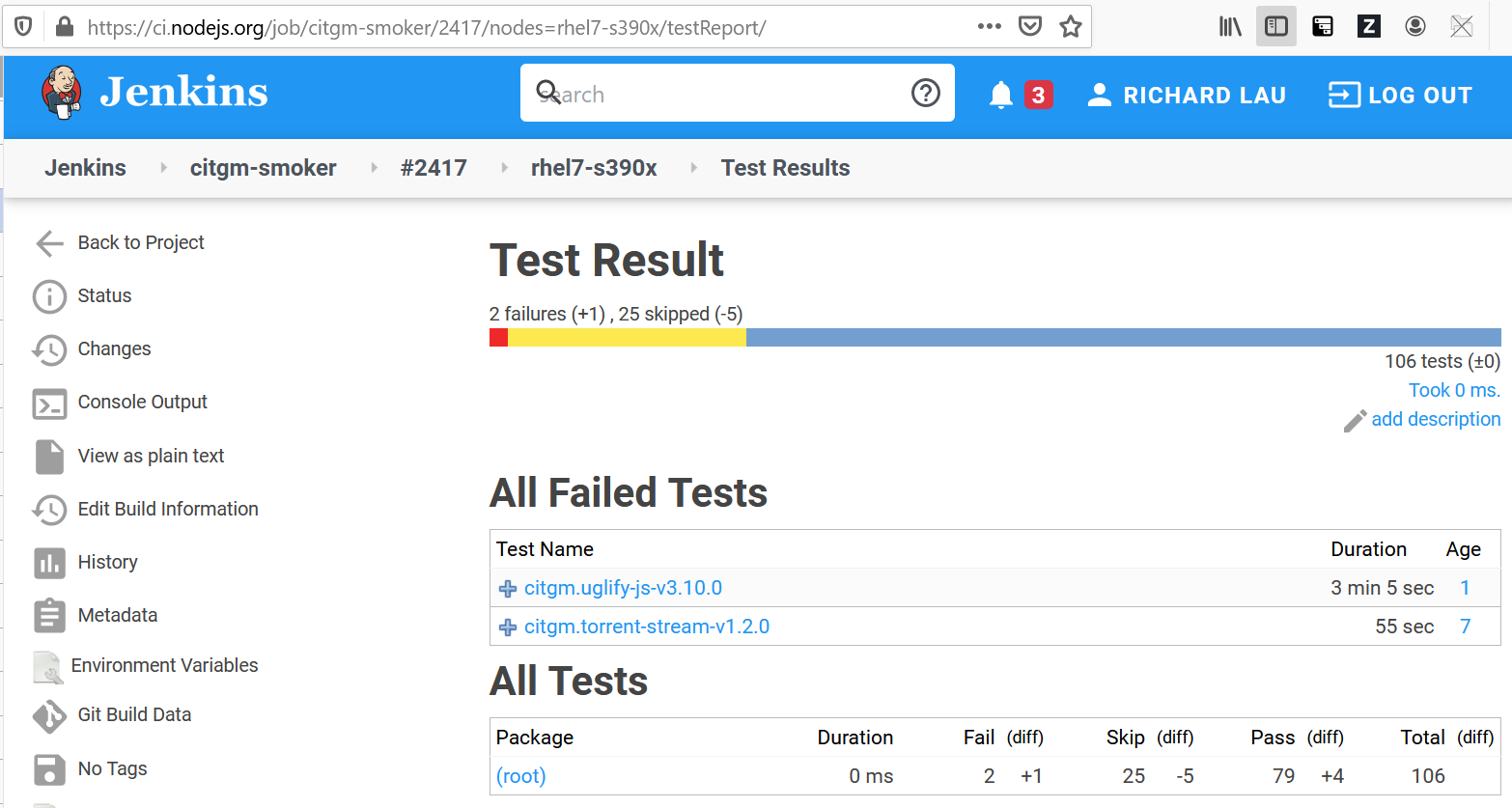Open the notifications bell icon
The width and height of the screenshot is (1512, 808).
point(1001,95)
